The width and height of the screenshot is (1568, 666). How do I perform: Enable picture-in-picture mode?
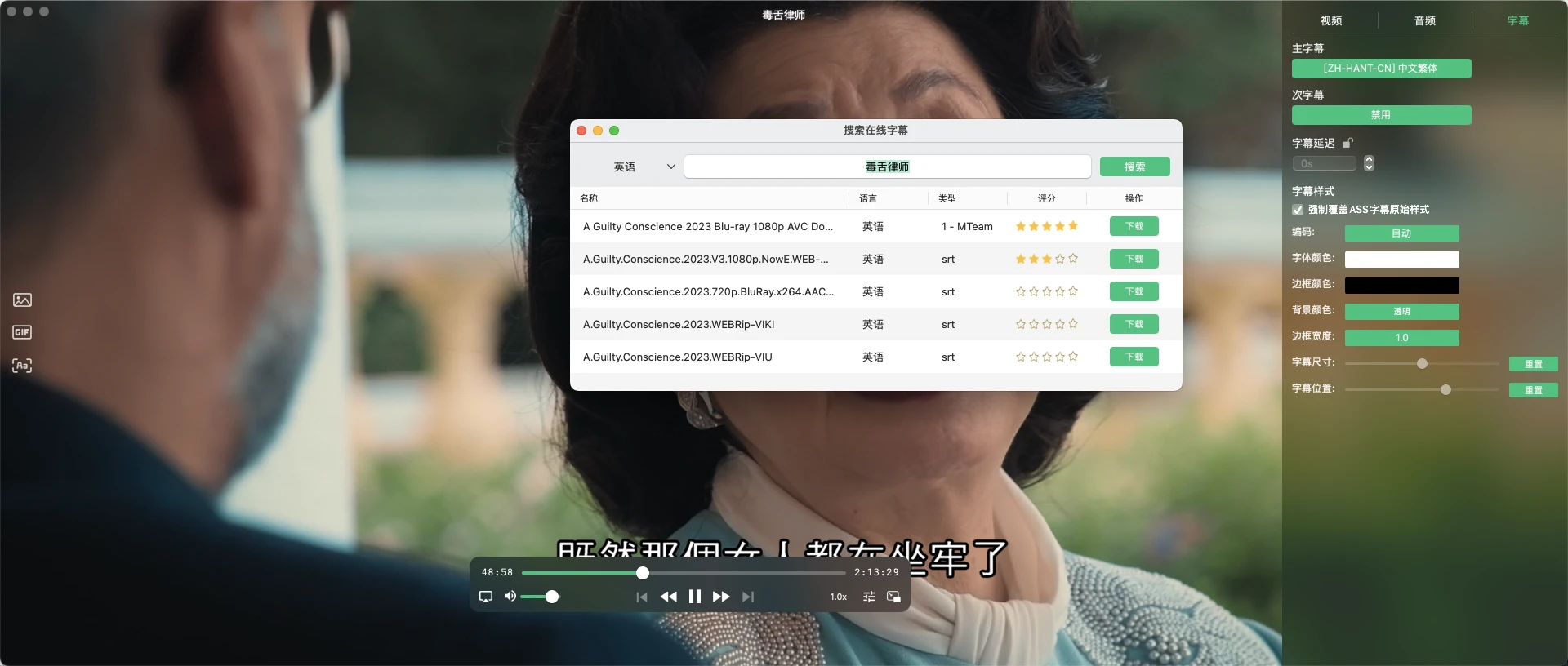pos(893,597)
